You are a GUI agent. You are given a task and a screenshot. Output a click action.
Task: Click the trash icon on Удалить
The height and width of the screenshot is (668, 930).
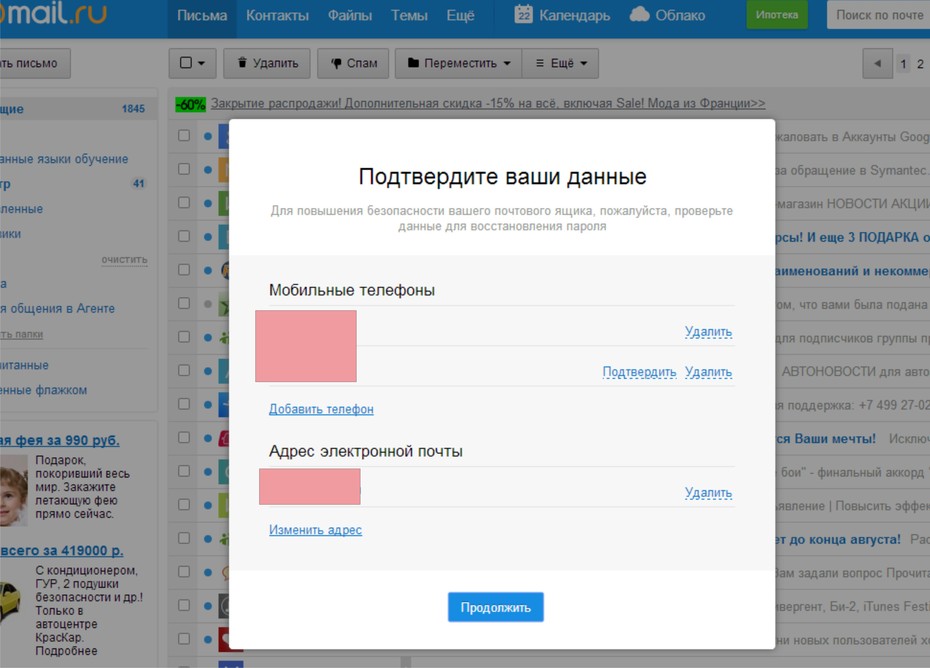[242, 62]
